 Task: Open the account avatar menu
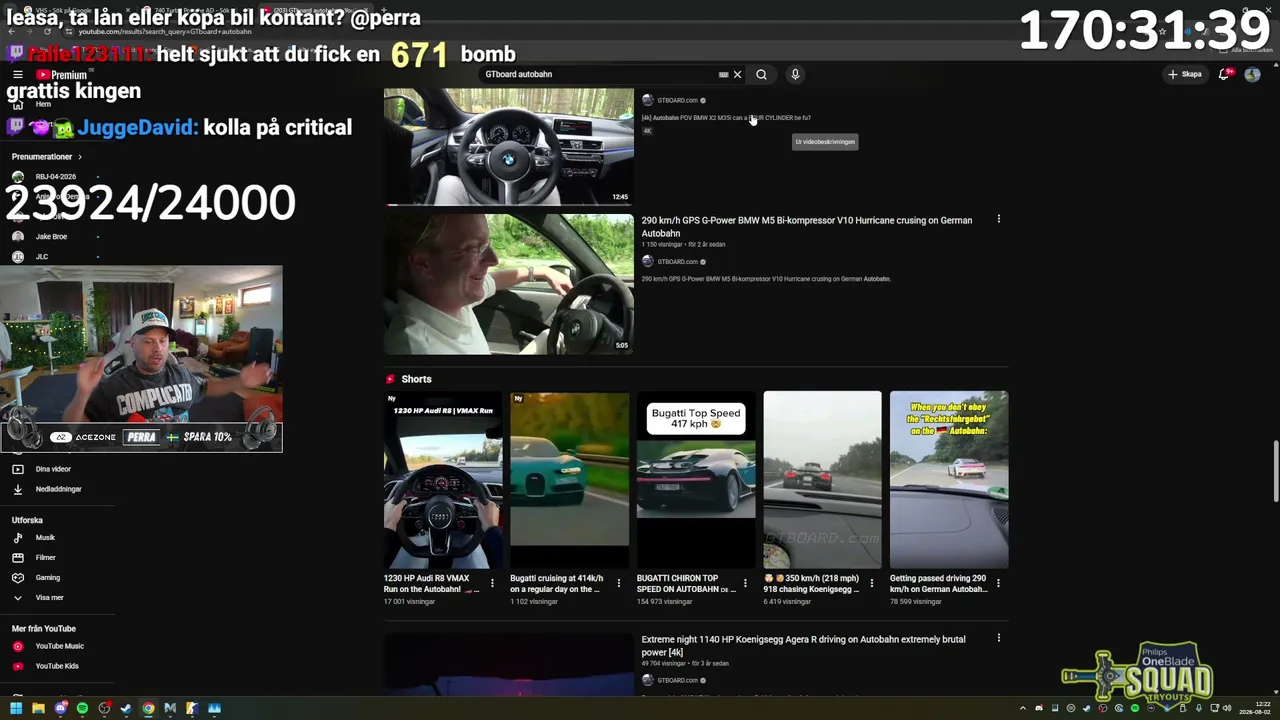click(1252, 74)
